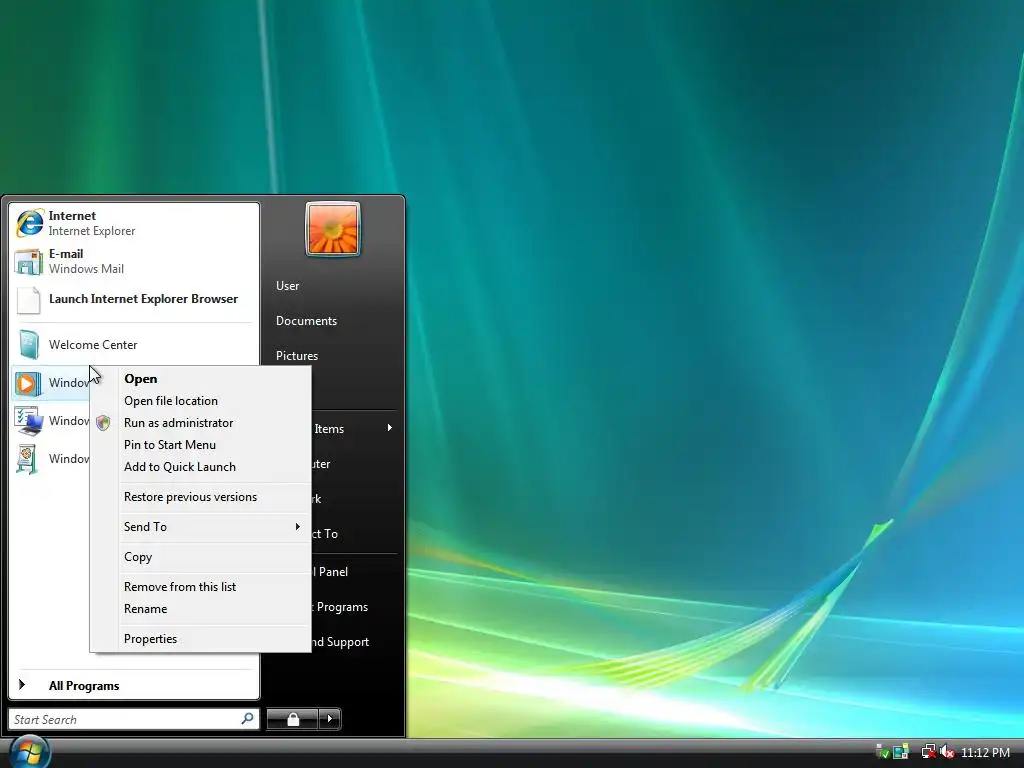Click the orange flower user picture

click(333, 229)
